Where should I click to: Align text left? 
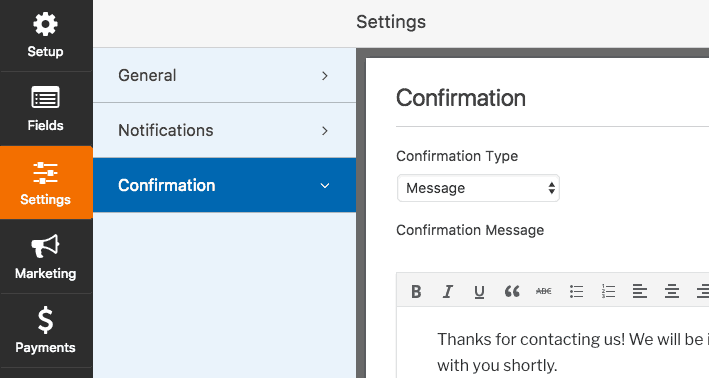point(640,291)
